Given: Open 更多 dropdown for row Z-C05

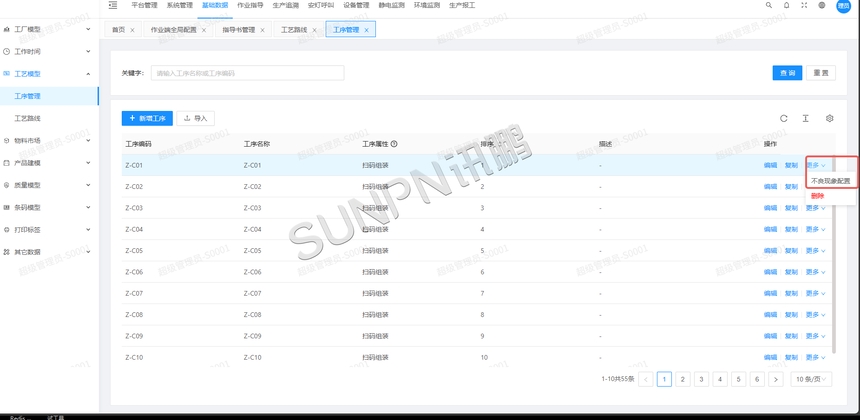Looking at the screenshot, I should pos(815,251).
